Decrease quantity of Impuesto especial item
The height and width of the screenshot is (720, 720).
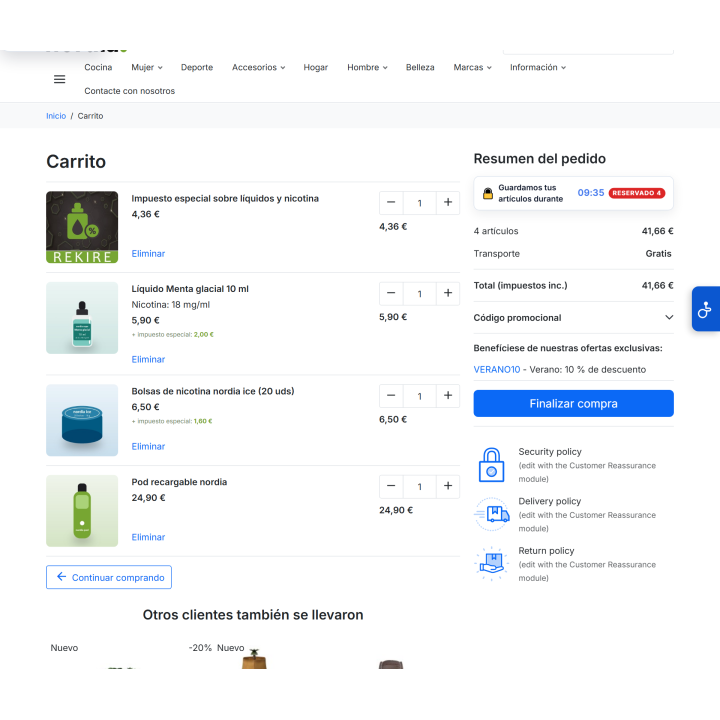tap(391, 202)
